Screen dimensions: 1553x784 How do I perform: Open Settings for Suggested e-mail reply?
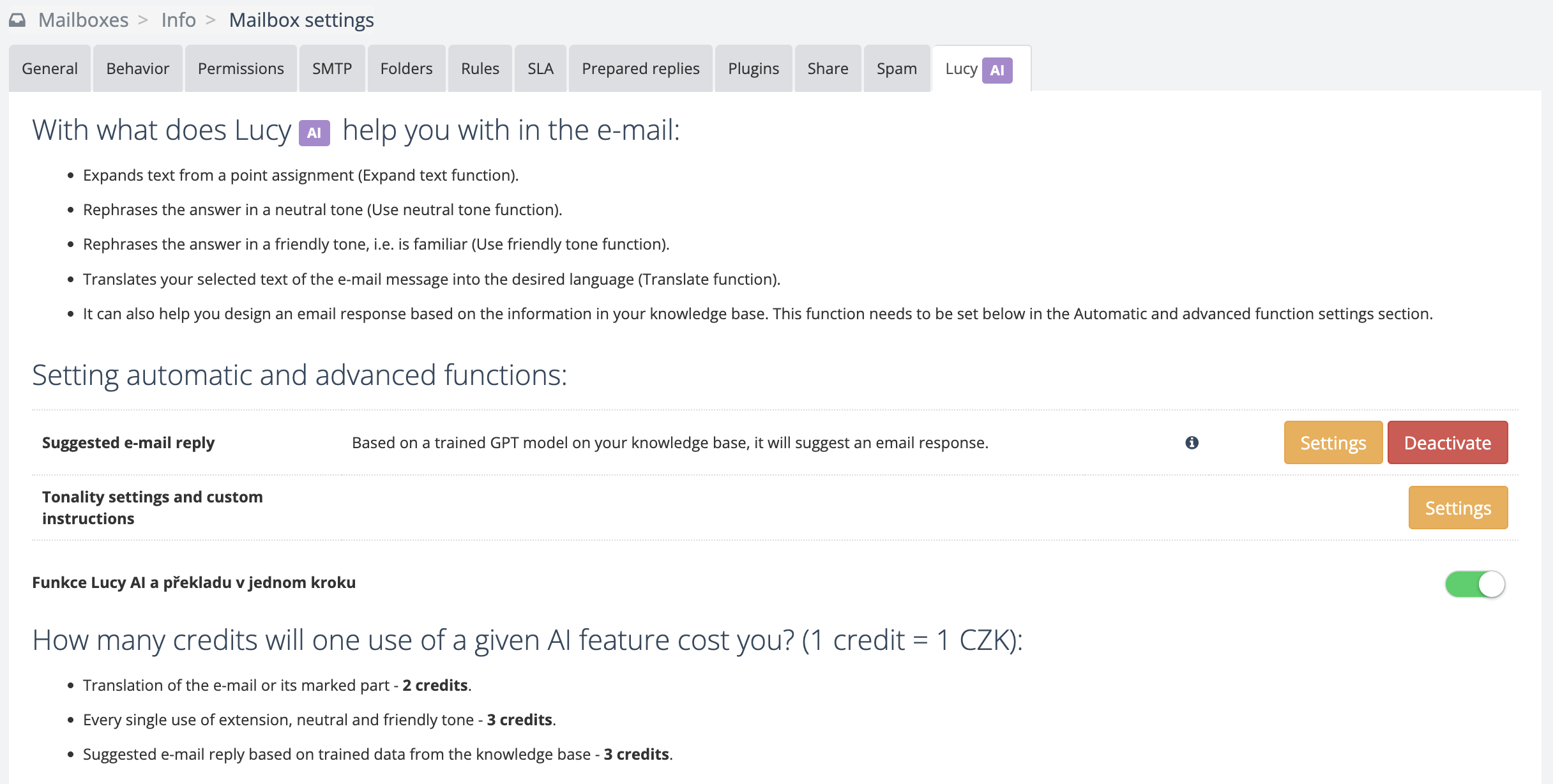(1333, 442)
